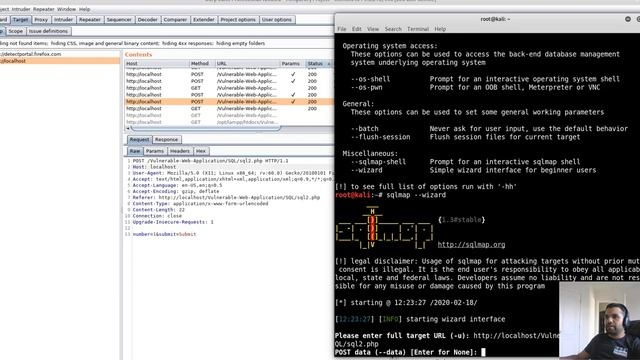Show the Response tab
The height and width of the screenshot is (360, 640).
[167, 140]
